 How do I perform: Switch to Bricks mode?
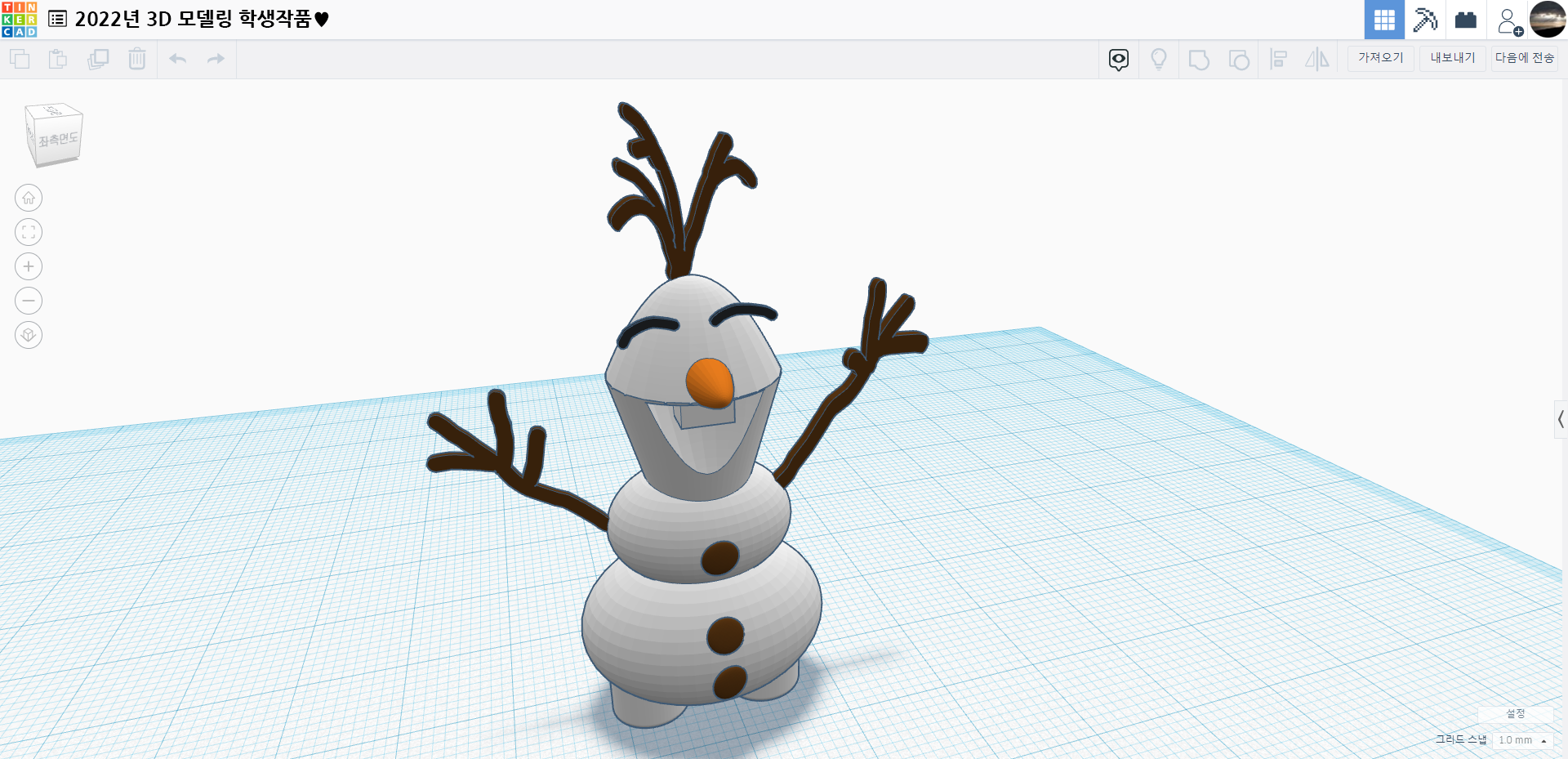point(1466,20)
